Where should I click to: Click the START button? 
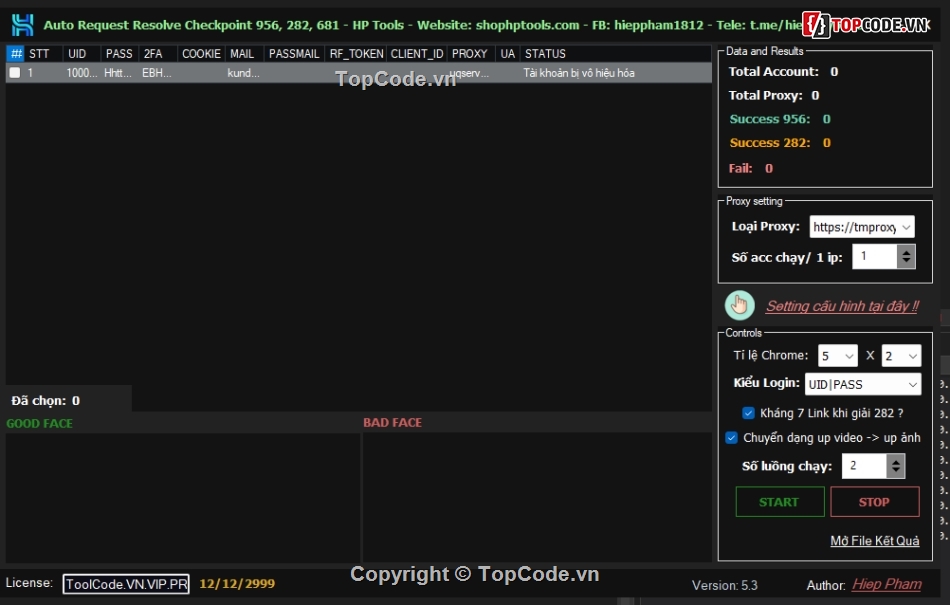coord(780,501)
